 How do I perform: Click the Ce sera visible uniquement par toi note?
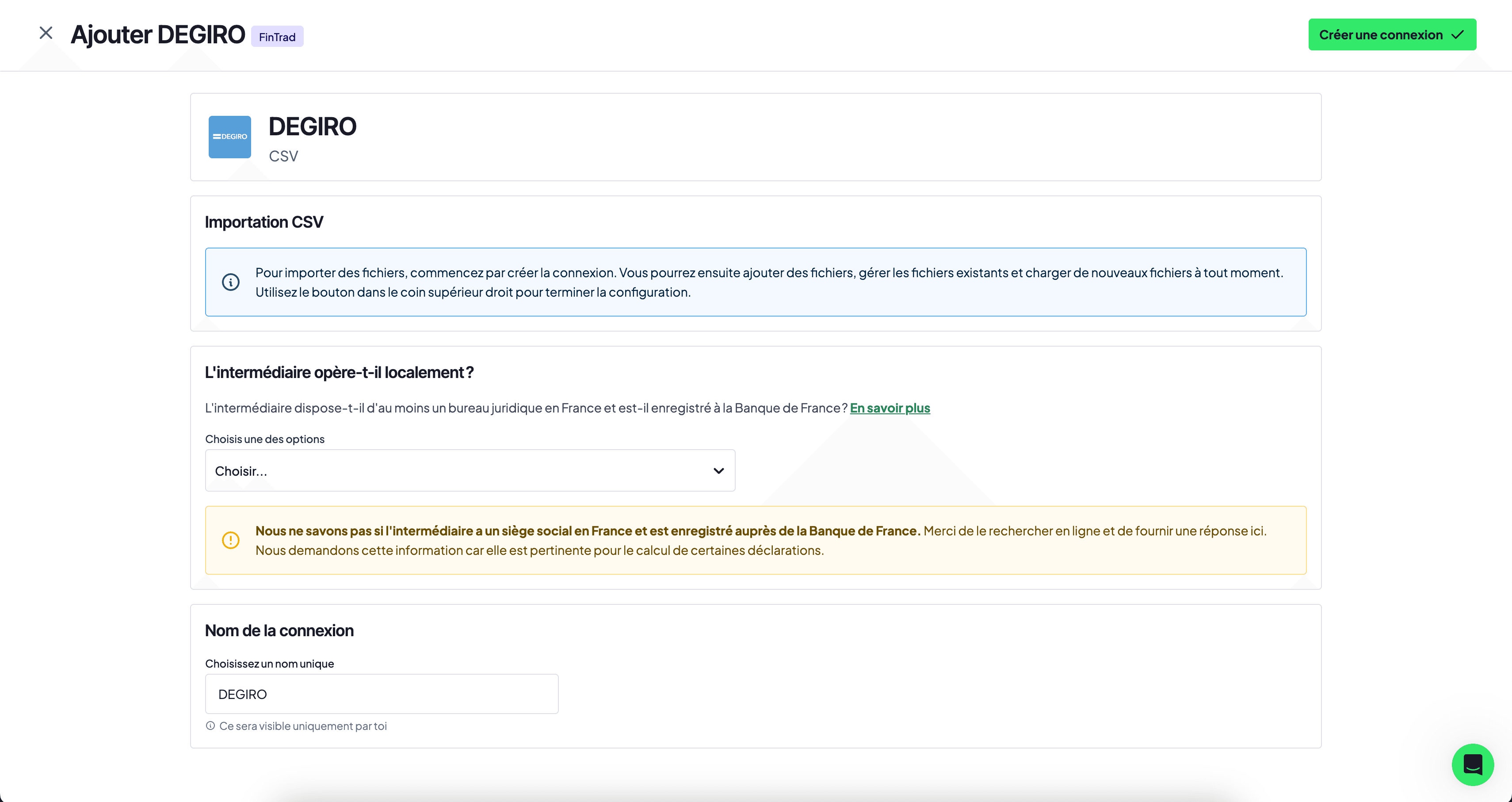303,726
